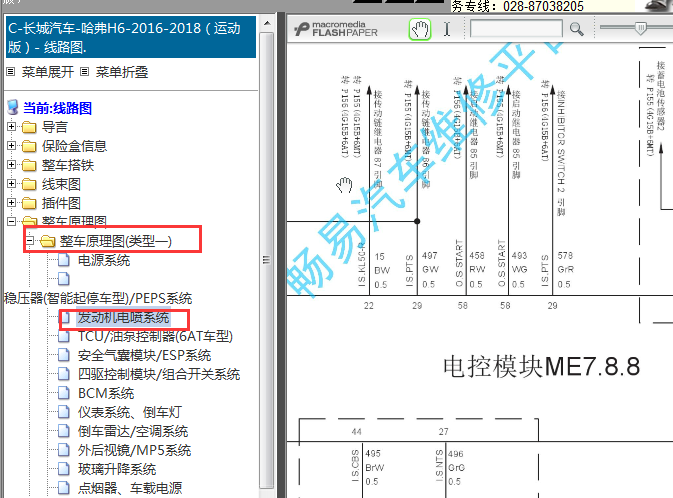
Task: Click the 菜单展开 small list icon
Action: click(x=11, y=72)
